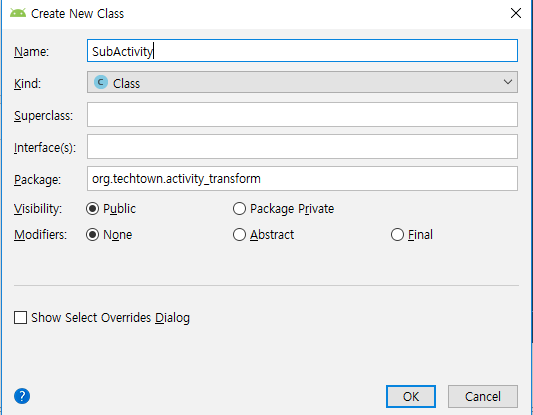Enable Show Select Overrides Dialog checkbox
The width and height of the screenshot is (533, 415).
(x=20, y=318)
